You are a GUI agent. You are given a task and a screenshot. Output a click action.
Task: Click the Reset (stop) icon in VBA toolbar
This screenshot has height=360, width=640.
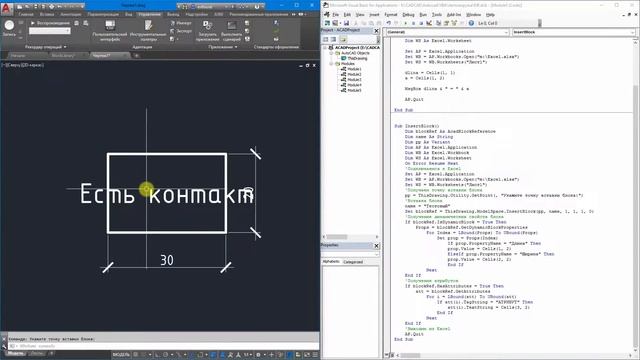coord(421,23)
